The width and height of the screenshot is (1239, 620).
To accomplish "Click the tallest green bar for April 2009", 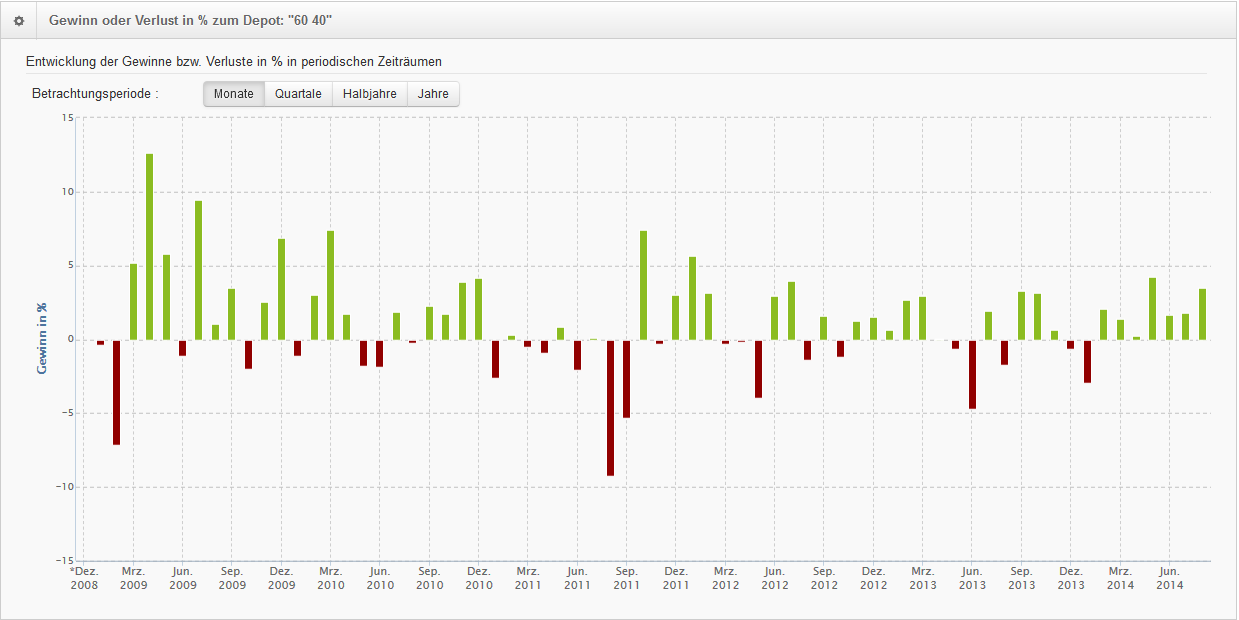I will tap(150, 247).
